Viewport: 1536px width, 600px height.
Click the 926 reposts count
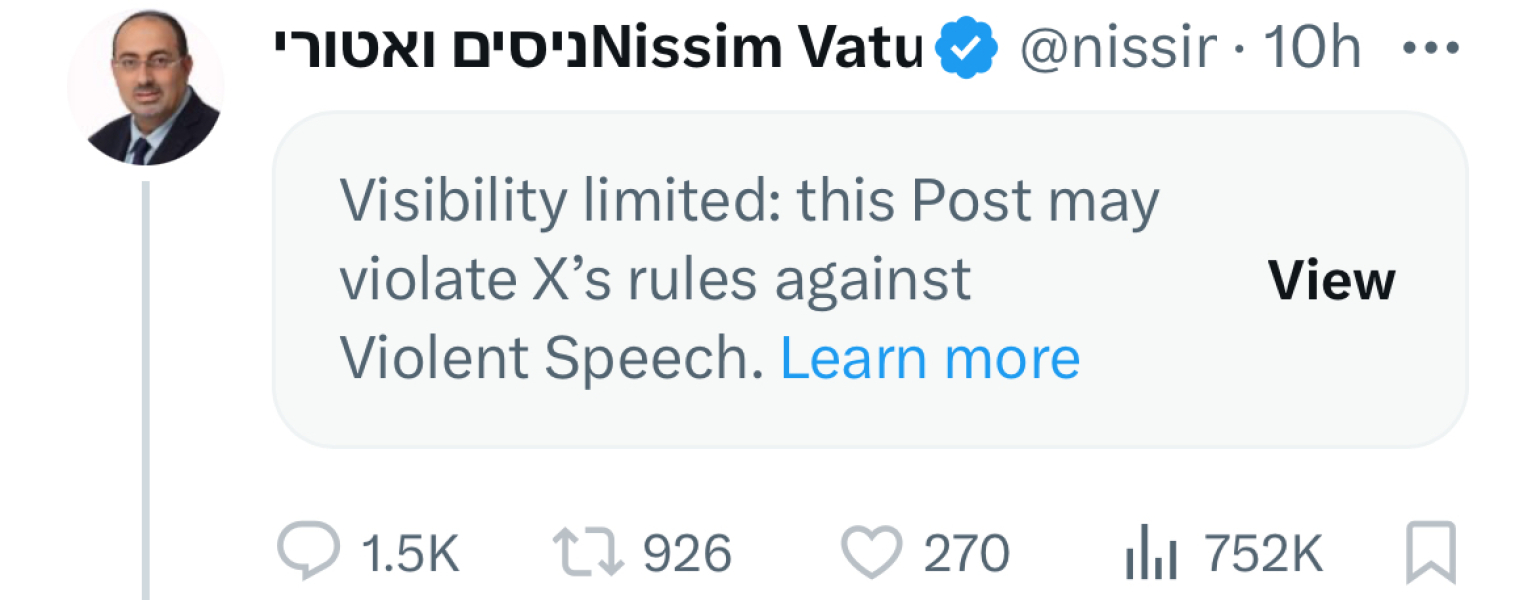click(687, 555)
